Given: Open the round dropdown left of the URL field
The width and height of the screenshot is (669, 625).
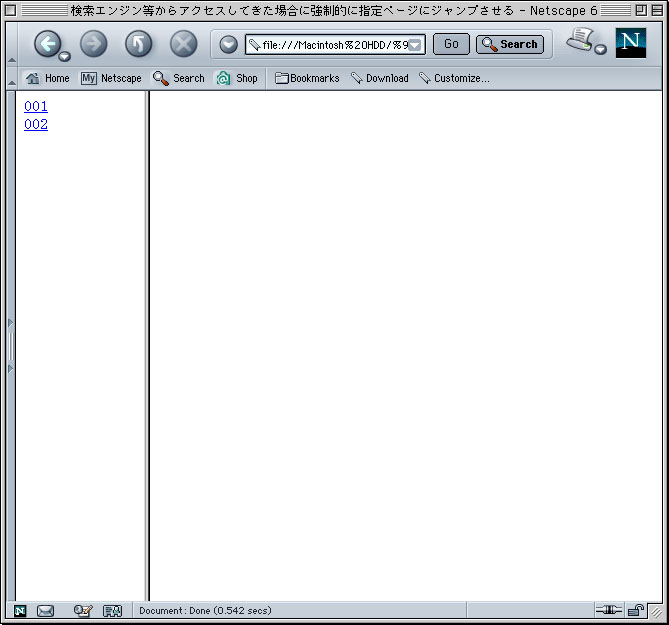Looking at the screenshot, I should pyautogui.click(x=229, y=44).
